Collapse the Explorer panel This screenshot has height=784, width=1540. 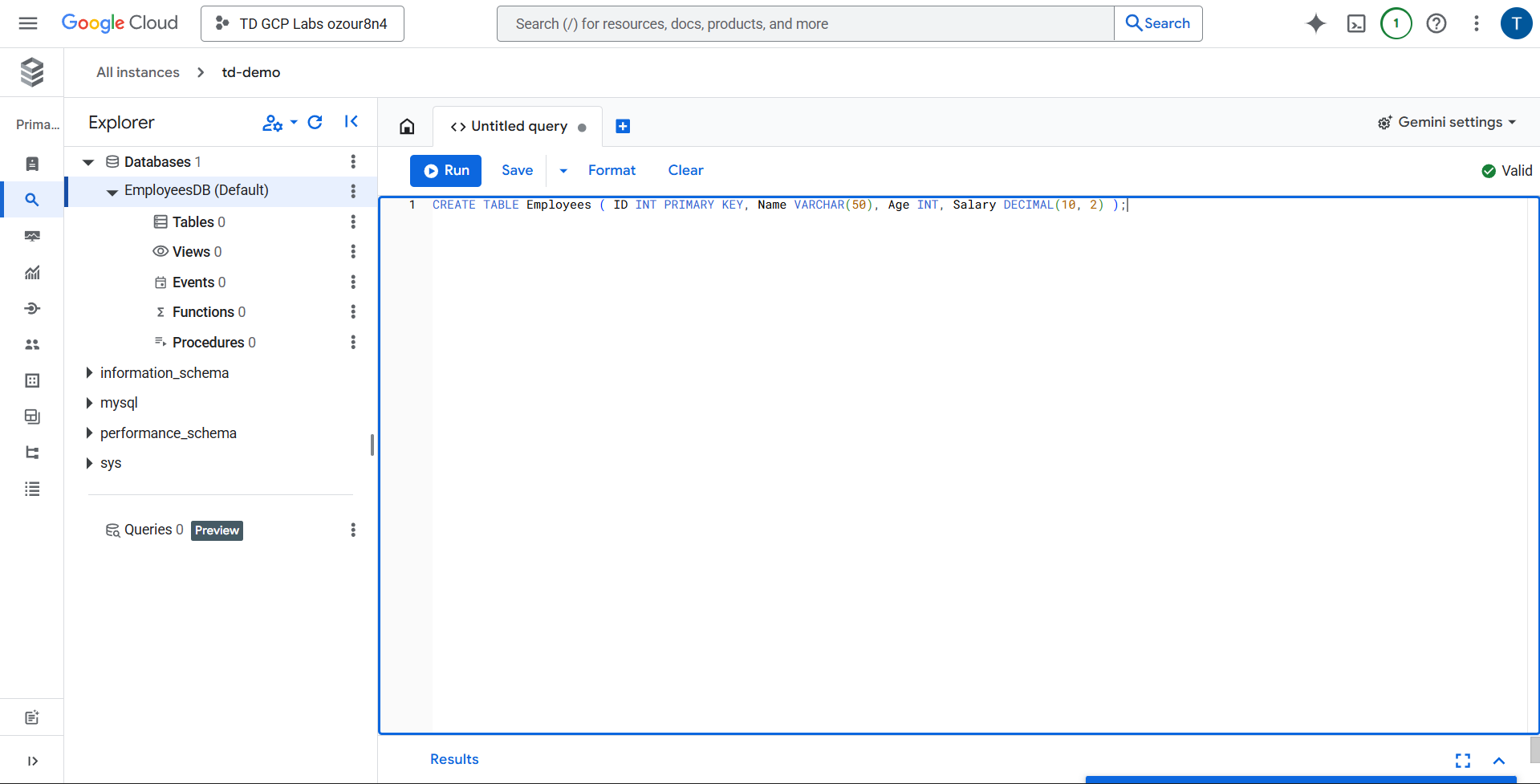(x=351, y=122)
